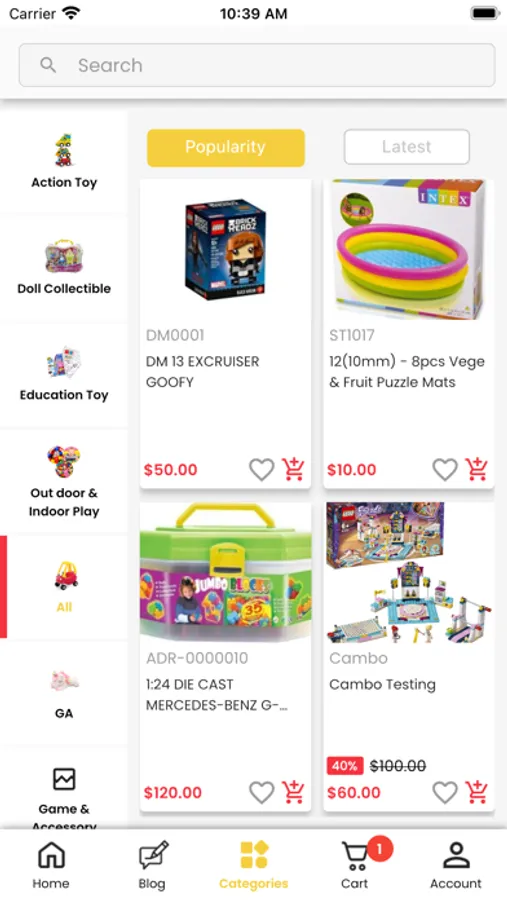Click the Search input field
Screen dimensions: 507x900
coord(257,65)
